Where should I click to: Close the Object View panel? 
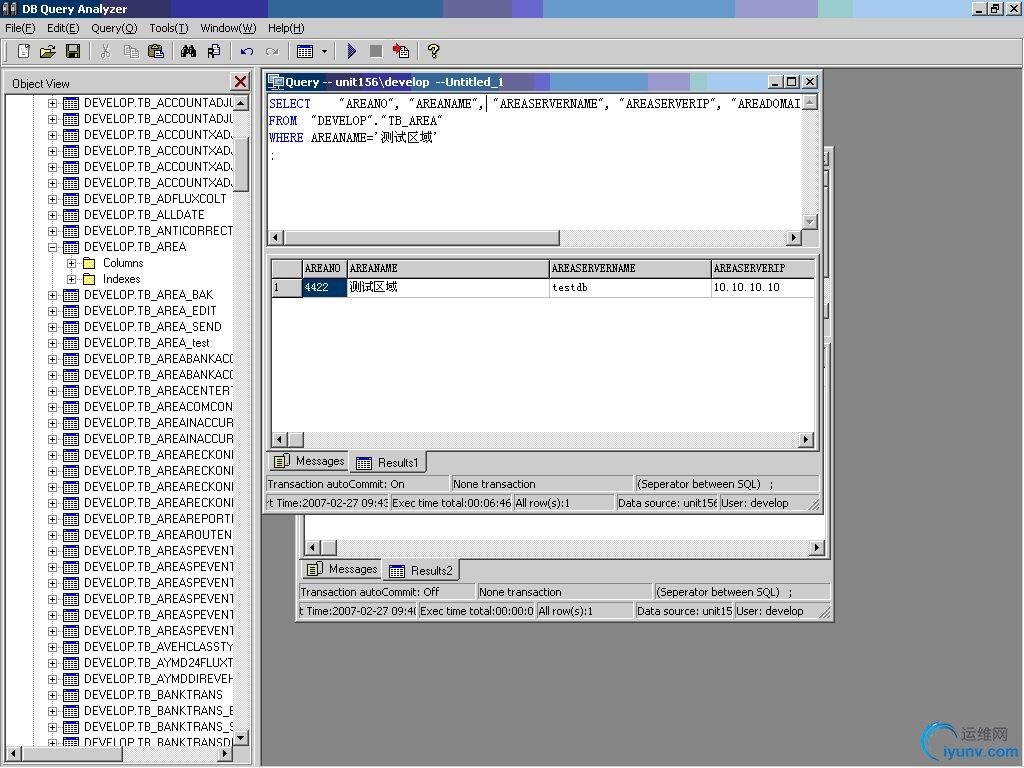(x=240, y=82)
